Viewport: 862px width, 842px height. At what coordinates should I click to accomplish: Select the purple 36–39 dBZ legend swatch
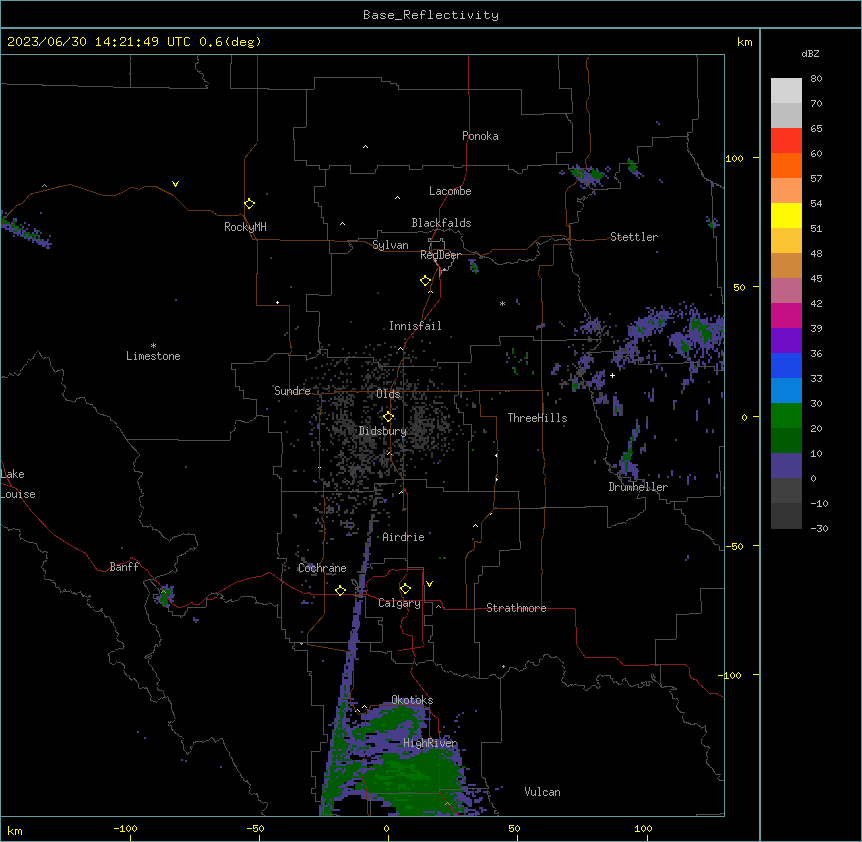click(786, 340)
